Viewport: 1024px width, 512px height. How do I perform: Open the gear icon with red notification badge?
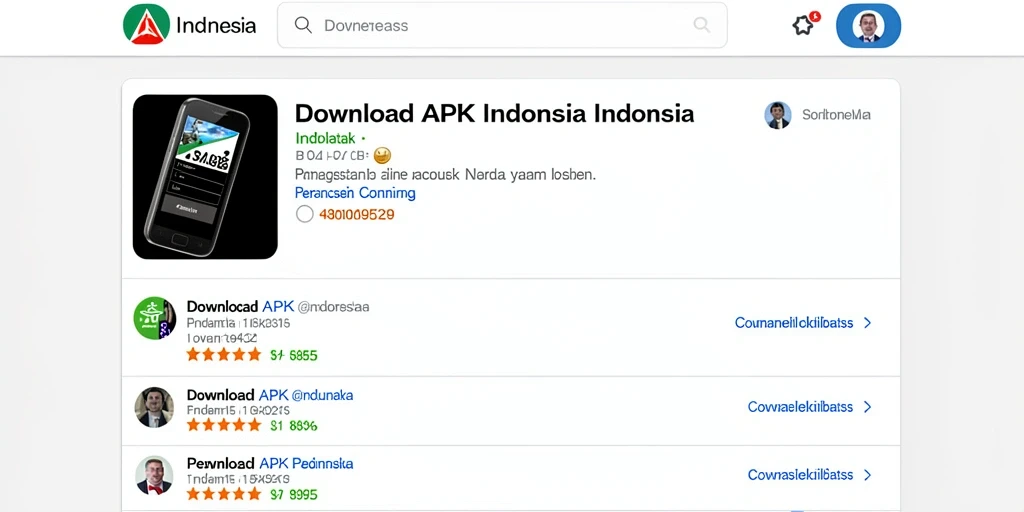coord(804,25)
